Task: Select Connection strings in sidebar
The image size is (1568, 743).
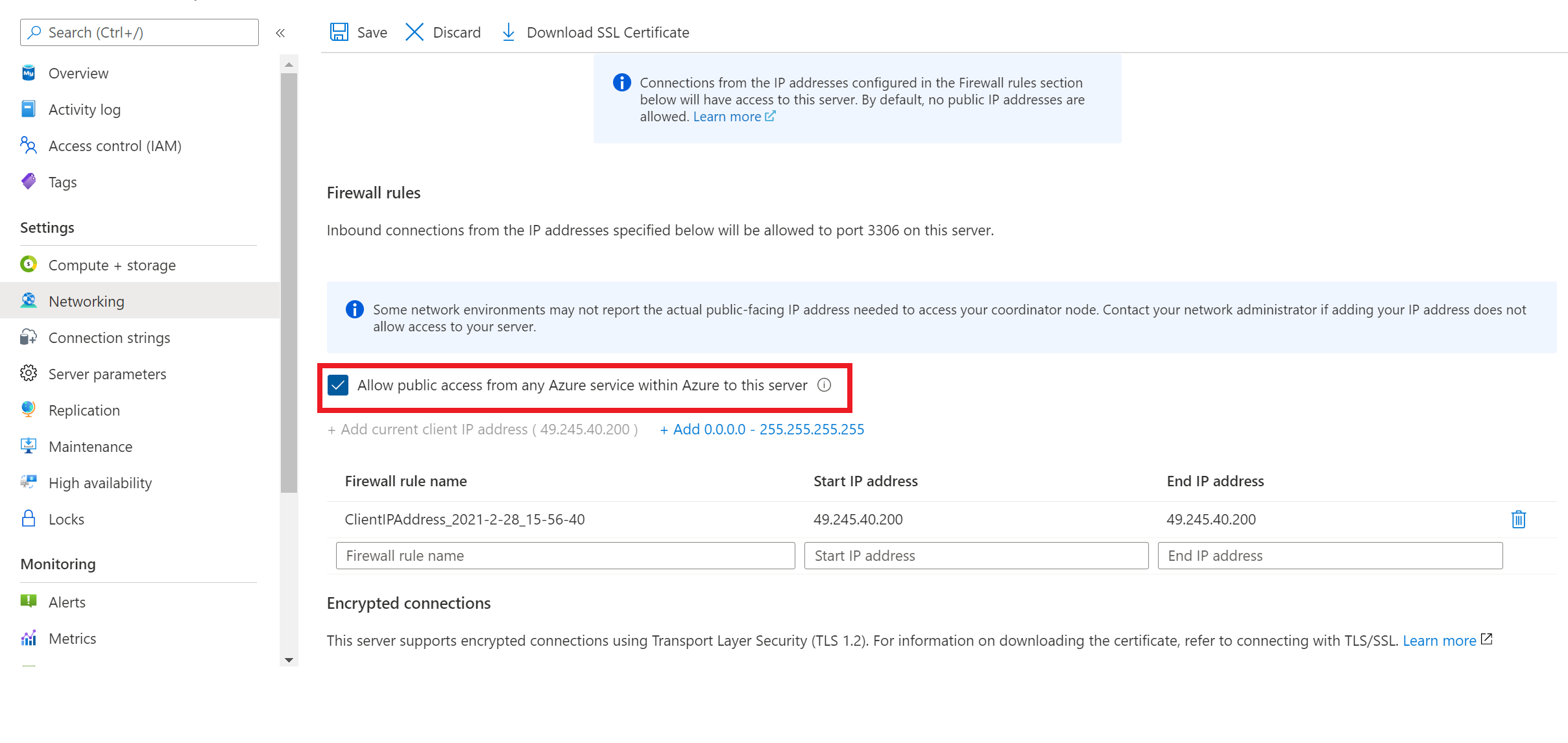Action: [111, 337]
